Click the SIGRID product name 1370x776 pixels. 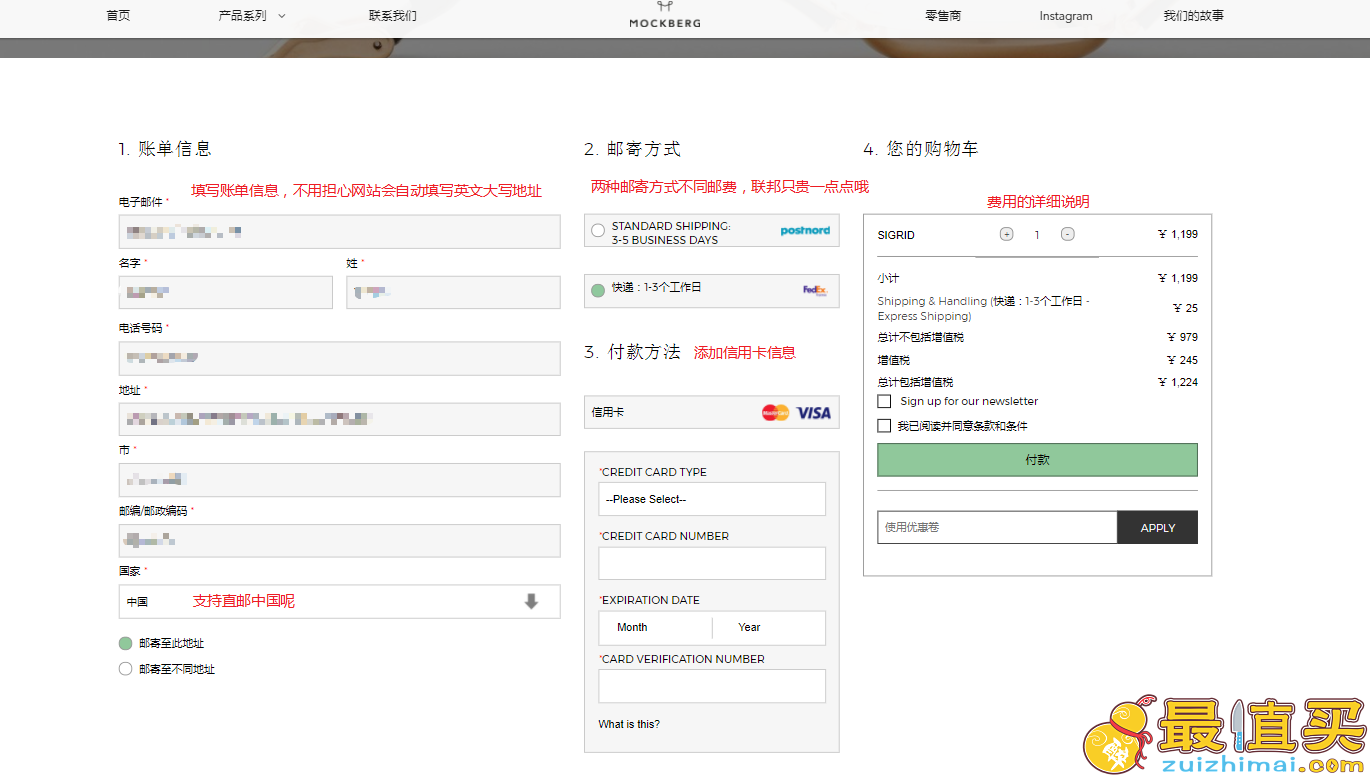point(896,235)
